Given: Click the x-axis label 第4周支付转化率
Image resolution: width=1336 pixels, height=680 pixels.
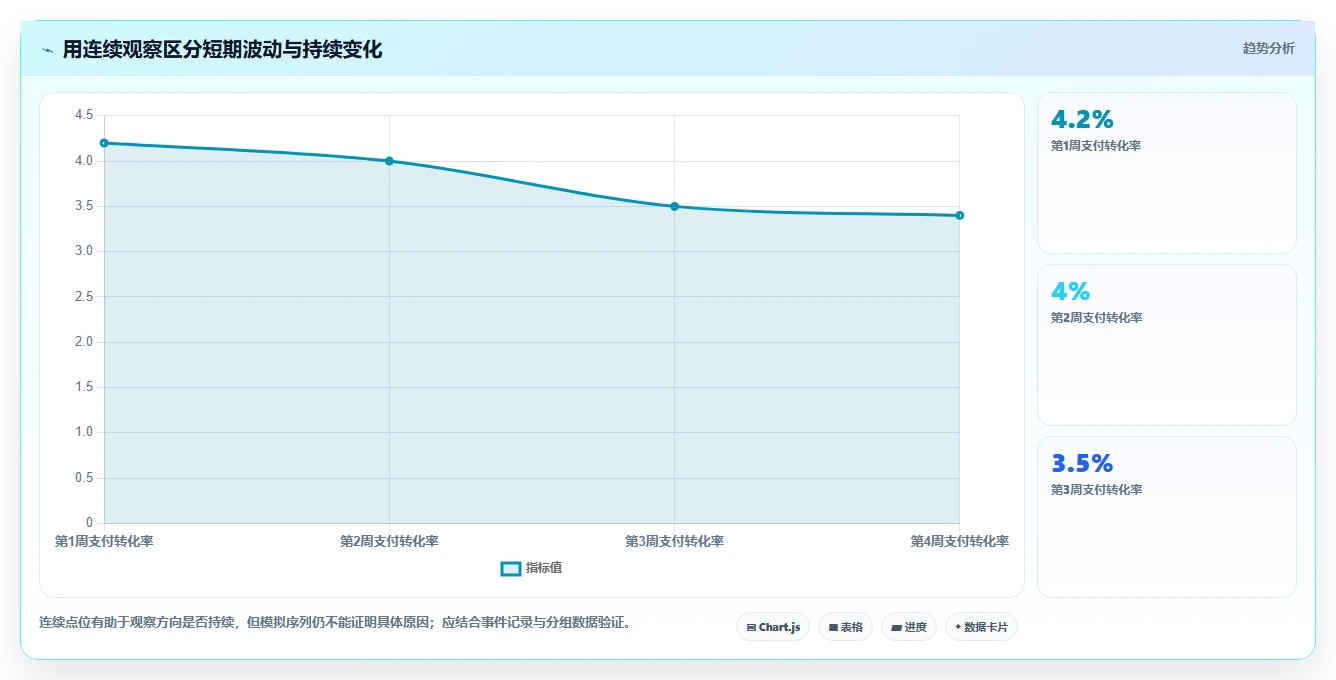Looking at the screenshot, I should coord(959,541).
